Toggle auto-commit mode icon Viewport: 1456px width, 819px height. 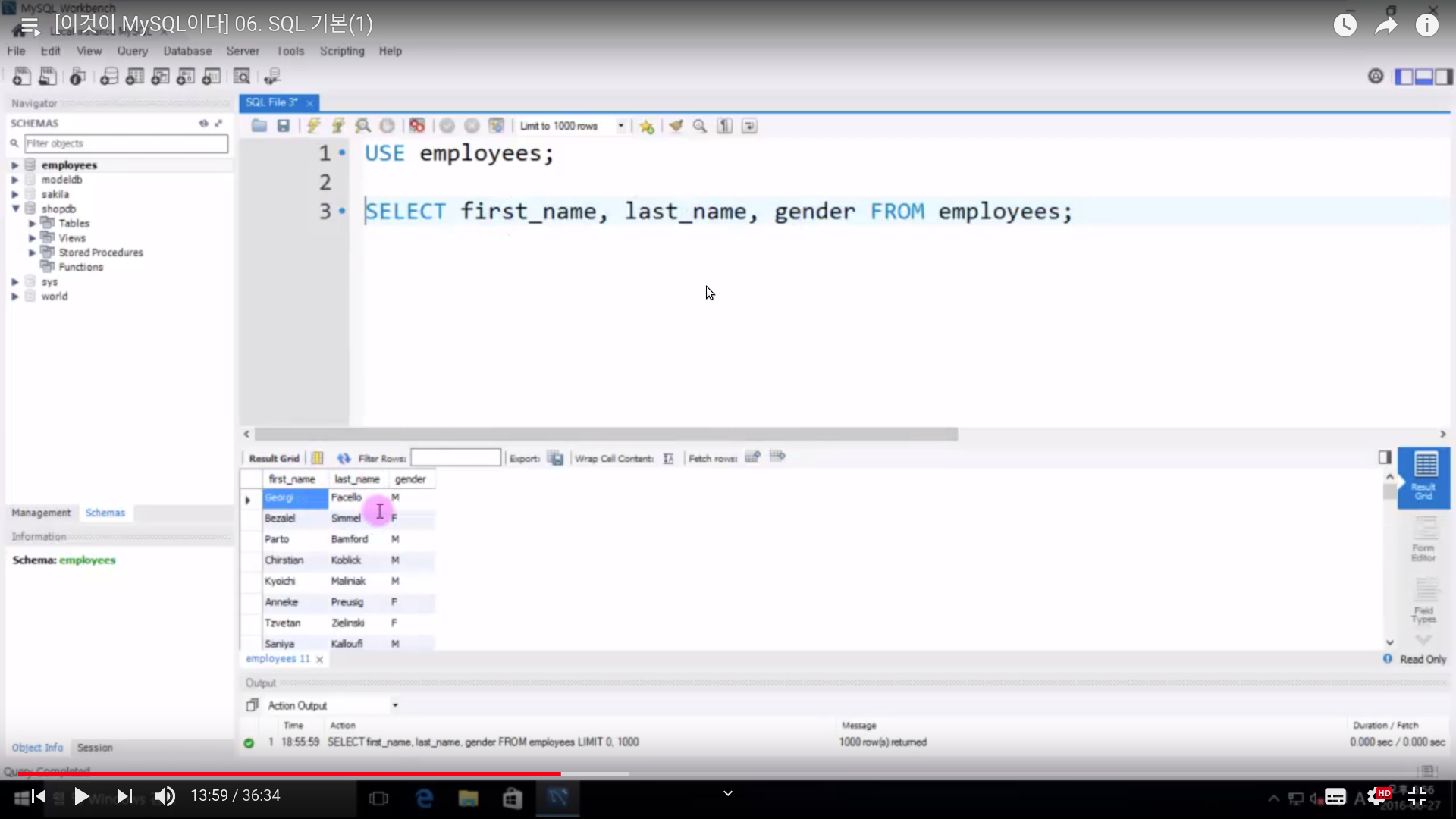[497, 126]
